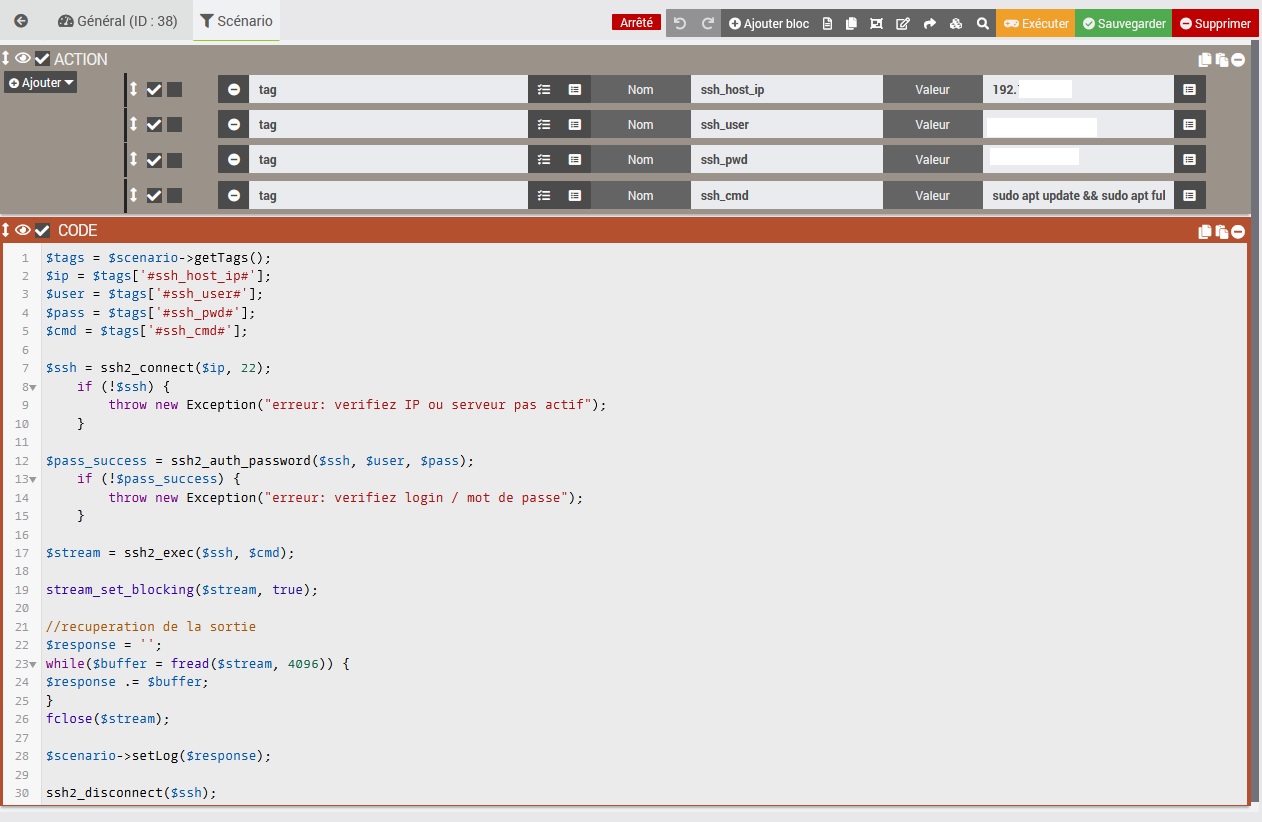1262x822 pixels.
Task: Collapse the fold arrow at code line 23
Action: pyautogui.click(x=33, y=664)
